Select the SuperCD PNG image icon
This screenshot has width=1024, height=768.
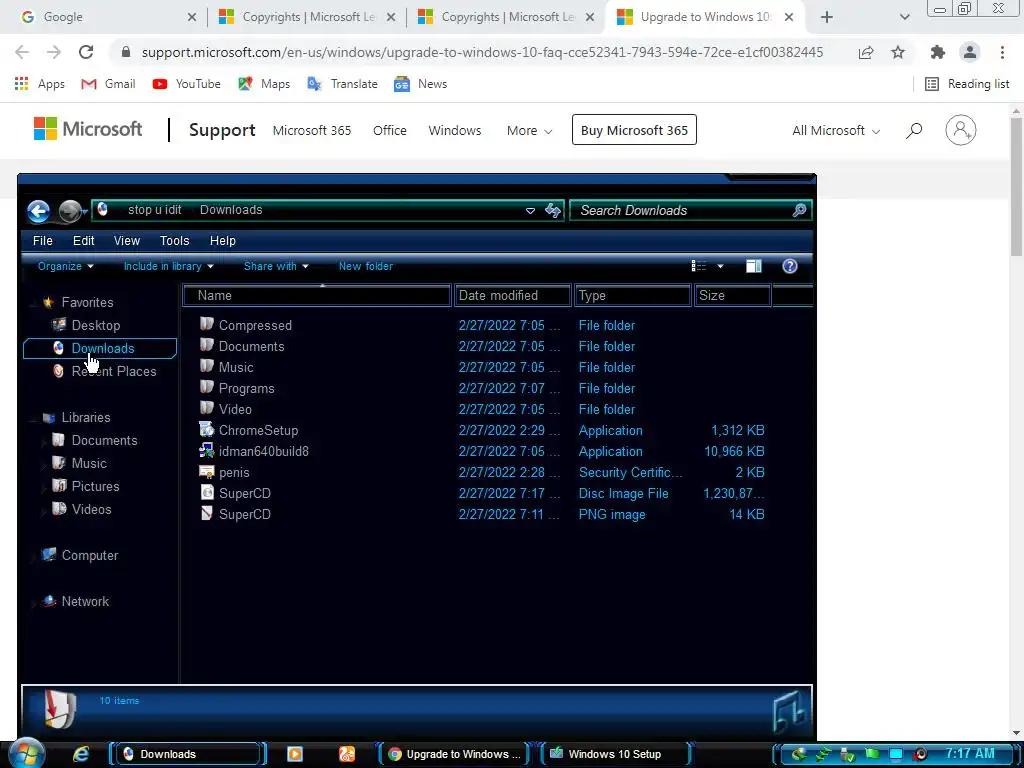pyautogui.click(x=206, y=513)
